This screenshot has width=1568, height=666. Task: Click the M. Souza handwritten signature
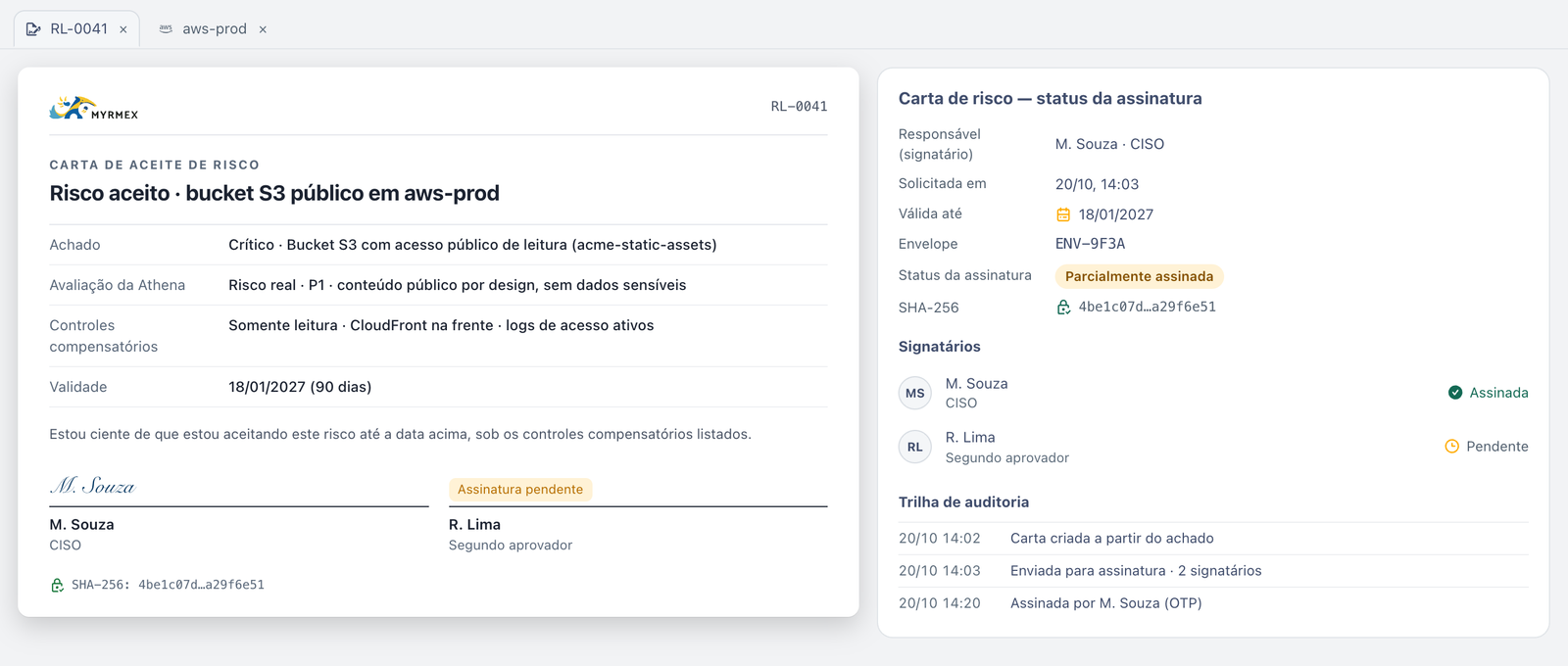pos(92,486)
